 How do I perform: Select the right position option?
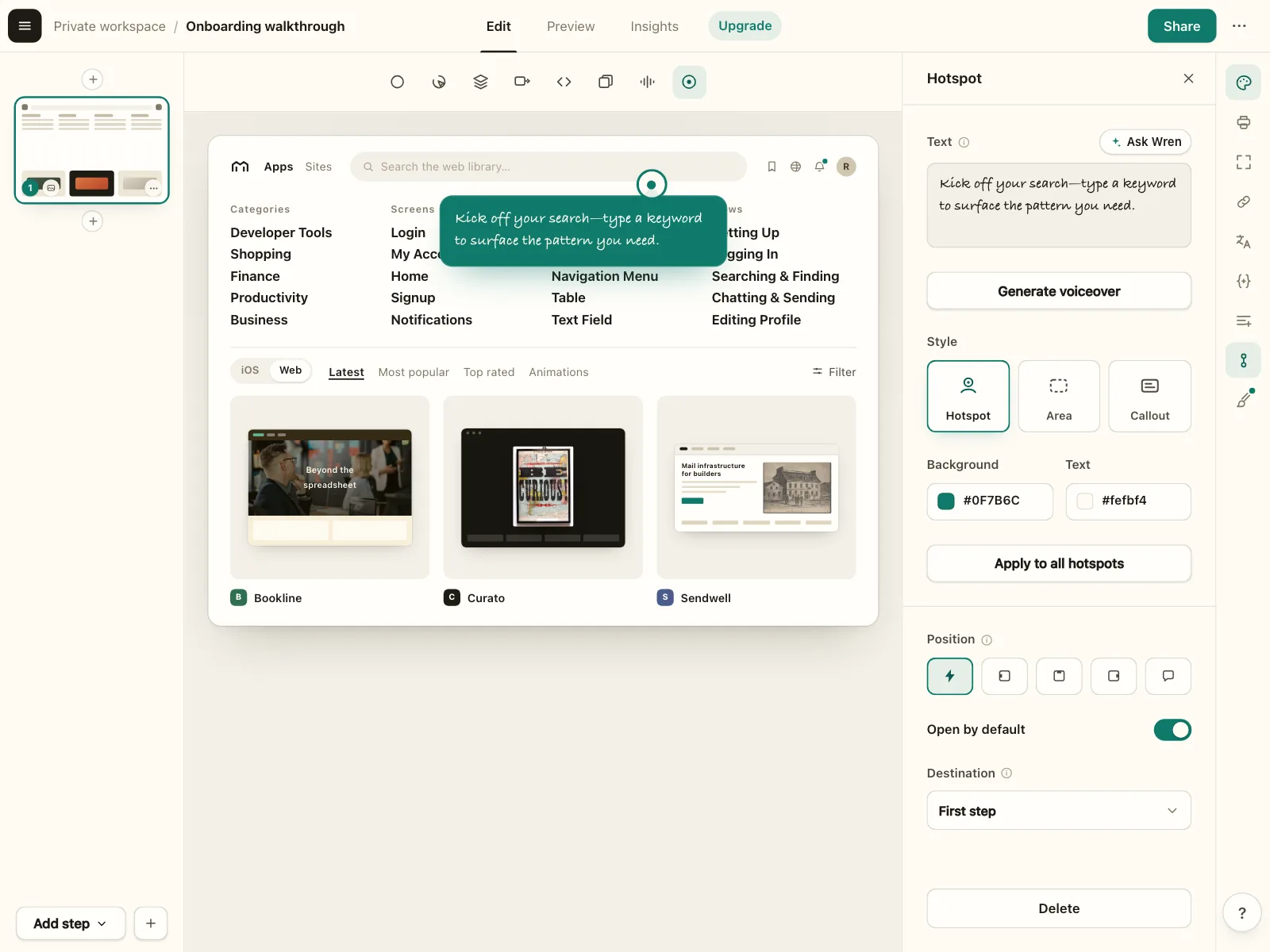[1114, 677]
